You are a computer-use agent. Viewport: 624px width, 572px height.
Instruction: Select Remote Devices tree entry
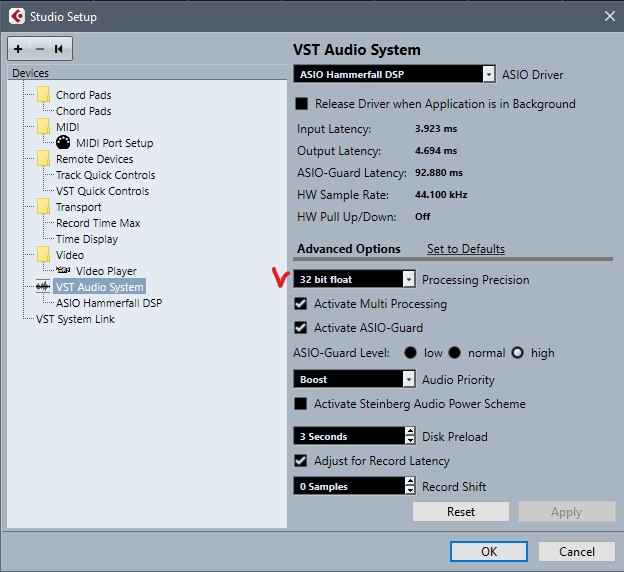(94, 159)
